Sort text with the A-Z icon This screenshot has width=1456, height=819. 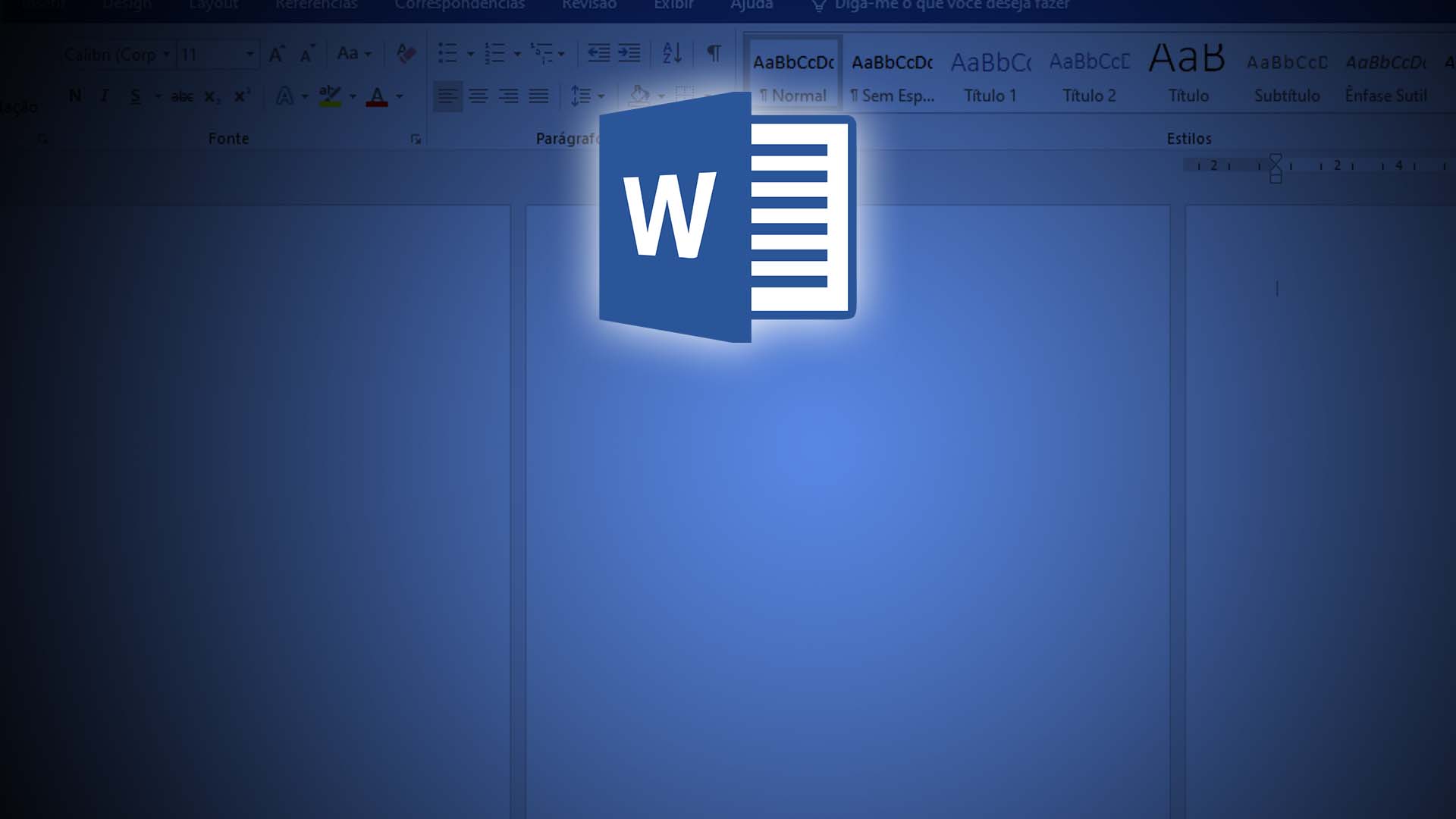tap(672, 53)
